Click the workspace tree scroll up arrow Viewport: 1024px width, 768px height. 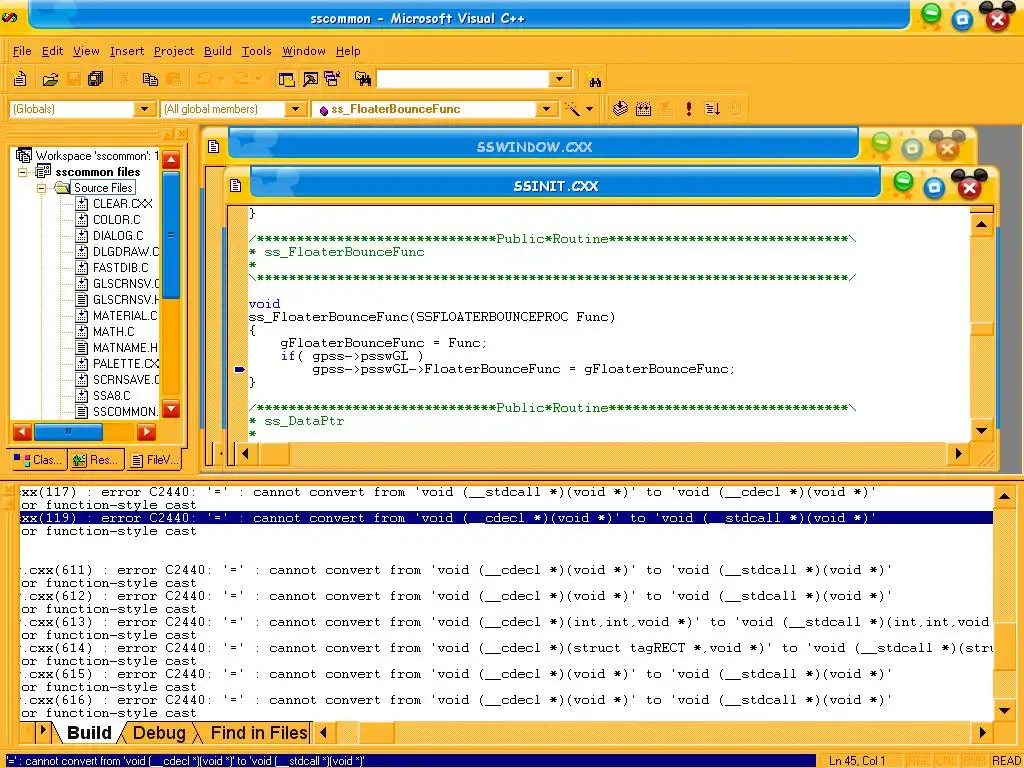[x=171, y=160]
